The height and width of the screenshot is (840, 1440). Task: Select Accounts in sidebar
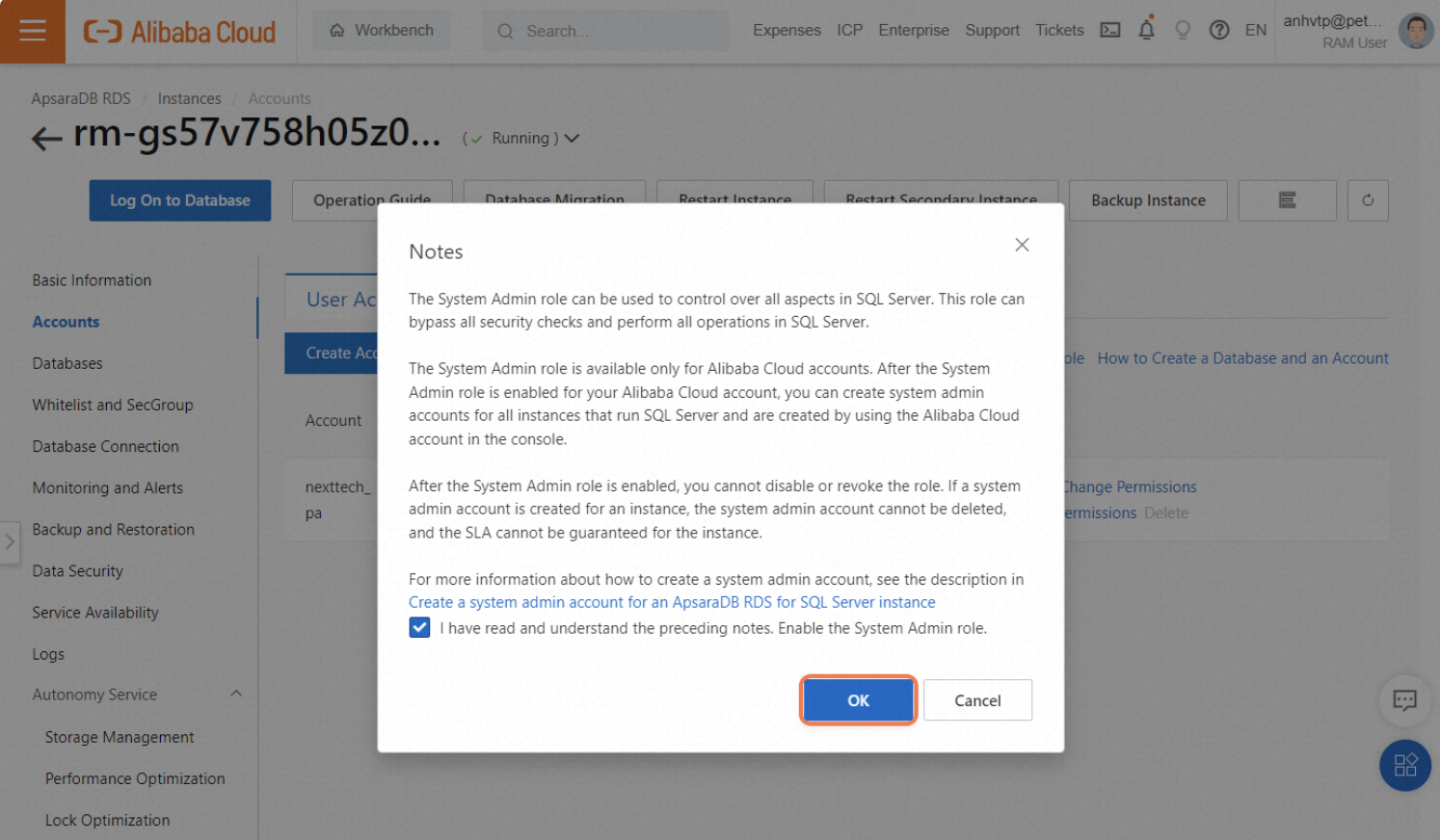[x=66, y=322]
